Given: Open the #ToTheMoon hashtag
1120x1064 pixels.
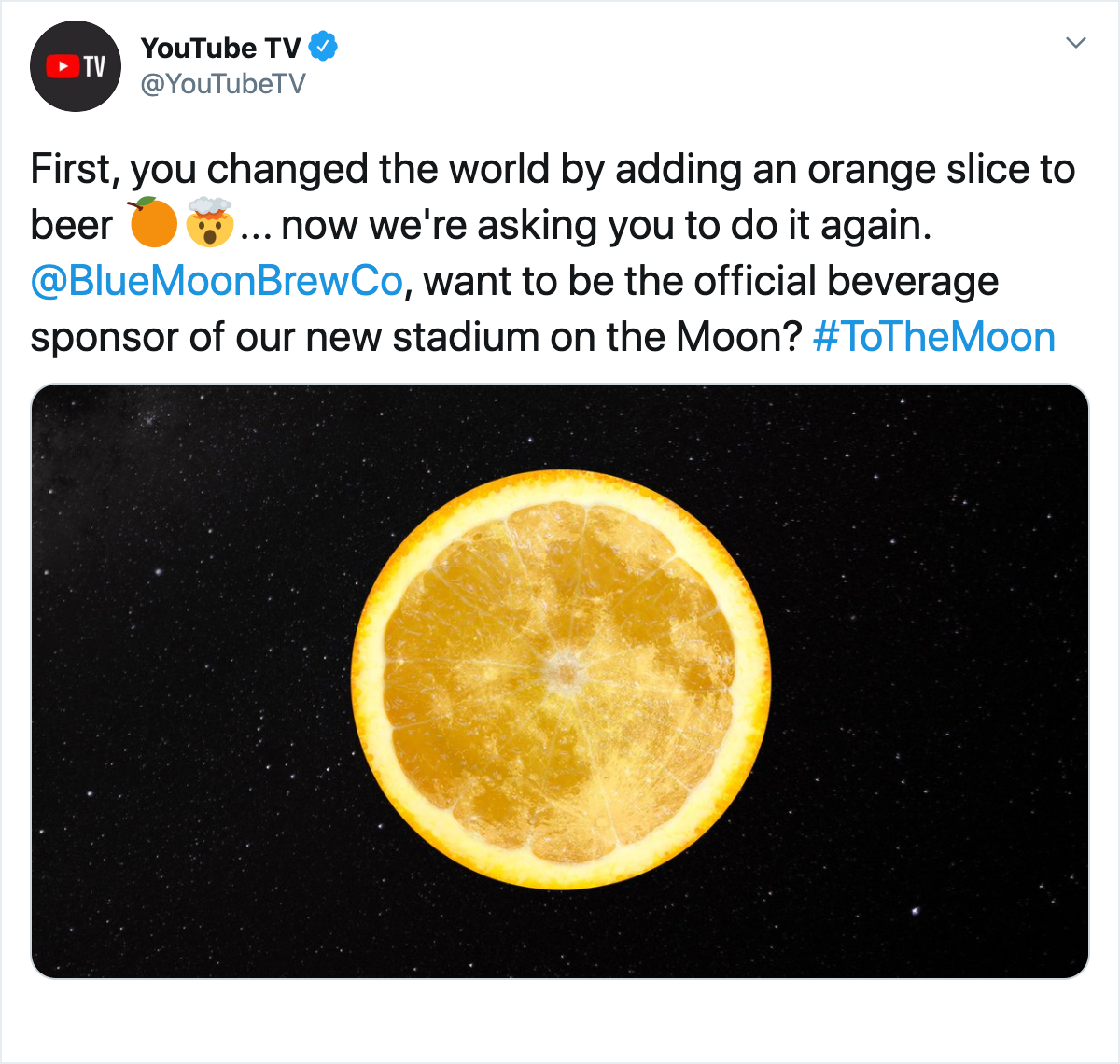Looking at the screenshot, I should [x=934, y=337].
